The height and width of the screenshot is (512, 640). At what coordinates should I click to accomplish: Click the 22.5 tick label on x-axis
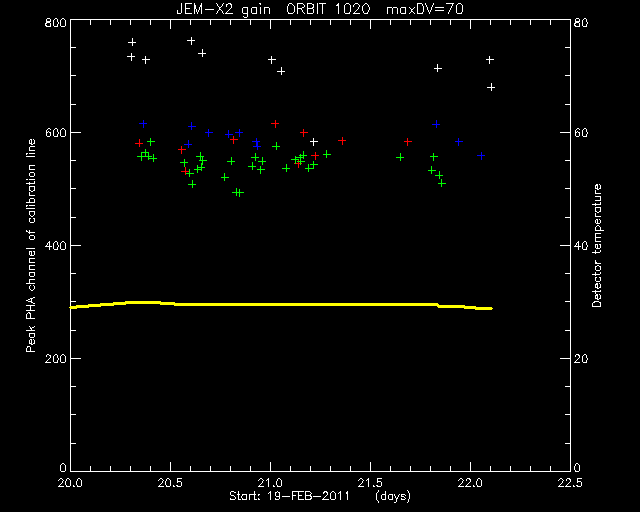(x=570, y=483)
